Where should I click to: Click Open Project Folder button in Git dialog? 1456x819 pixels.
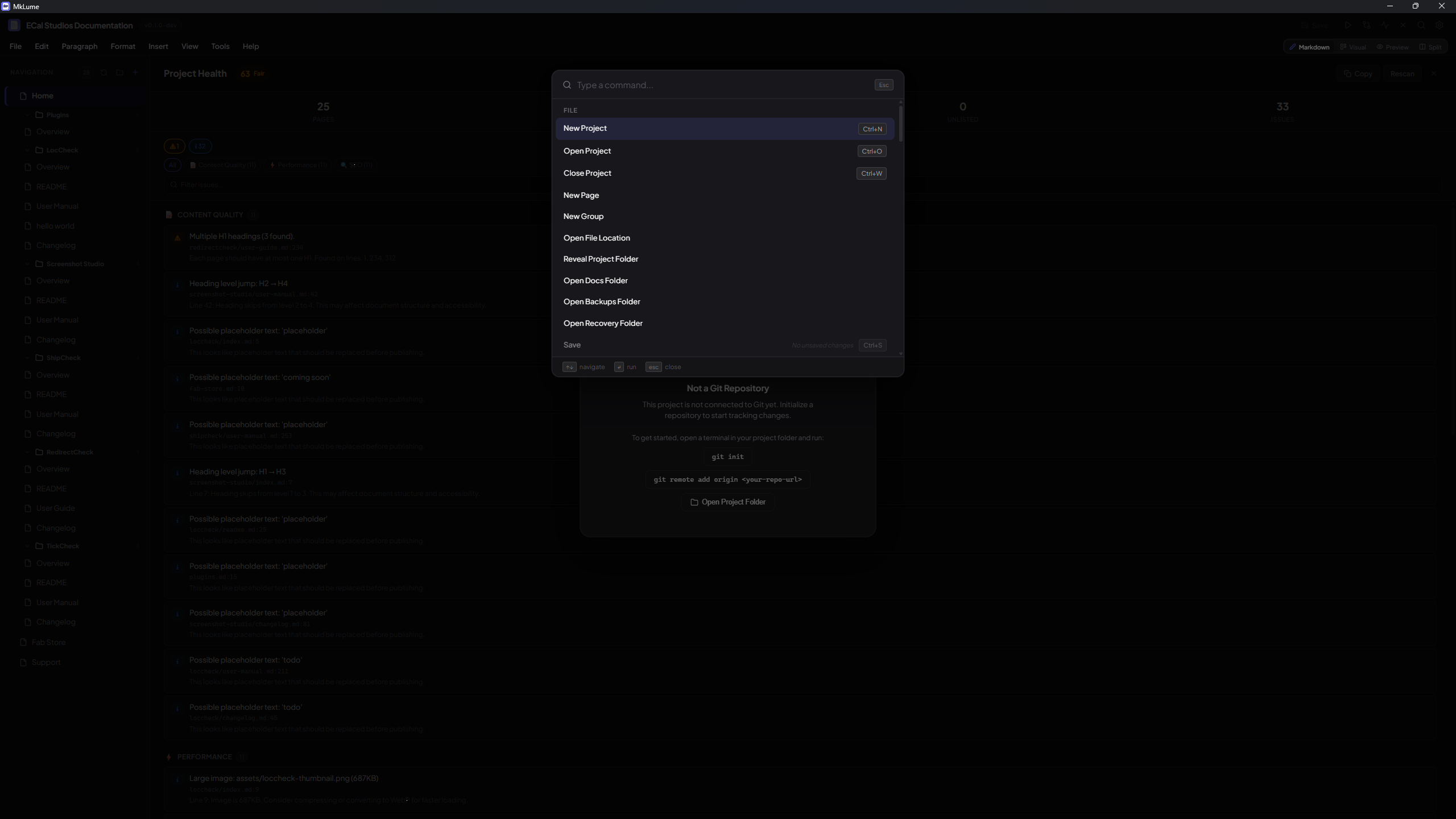click(727, 502)
